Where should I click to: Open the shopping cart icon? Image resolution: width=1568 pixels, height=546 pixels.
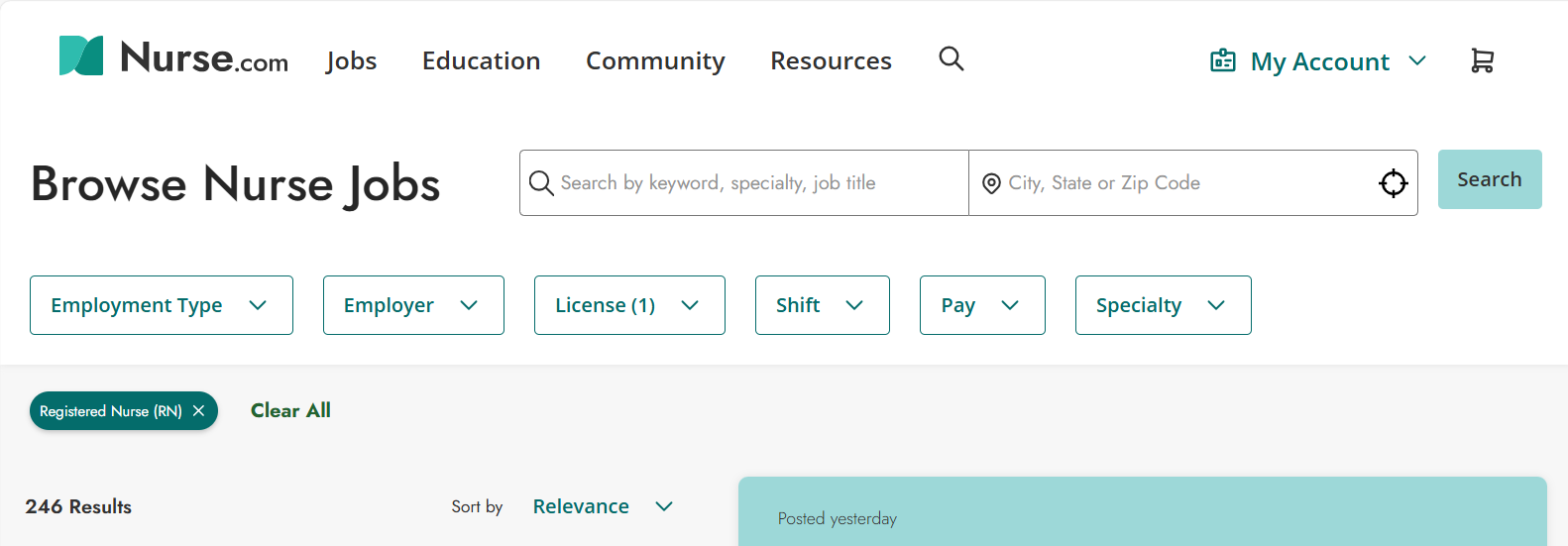[1482, 60]
